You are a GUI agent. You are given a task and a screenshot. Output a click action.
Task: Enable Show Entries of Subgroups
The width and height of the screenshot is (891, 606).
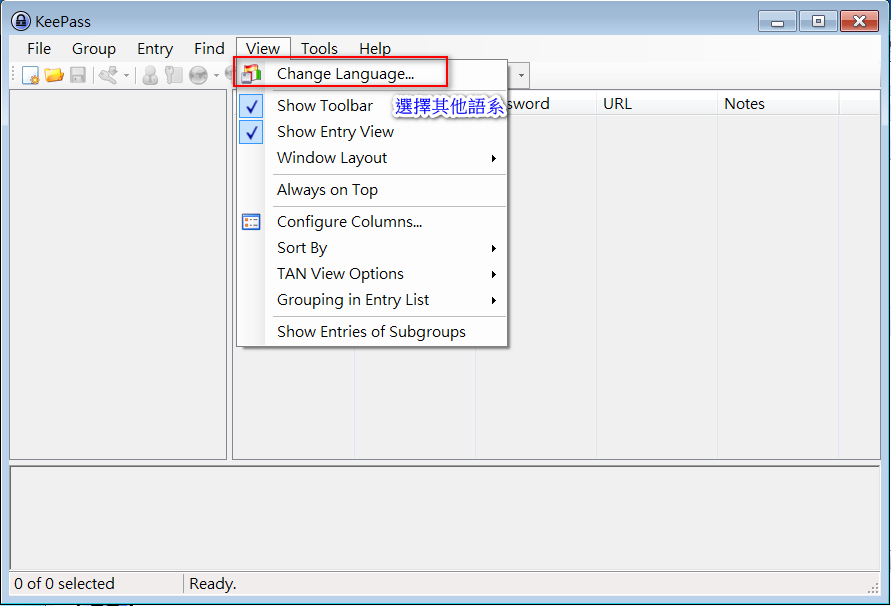pyautogui.click(x=371, y=332)
